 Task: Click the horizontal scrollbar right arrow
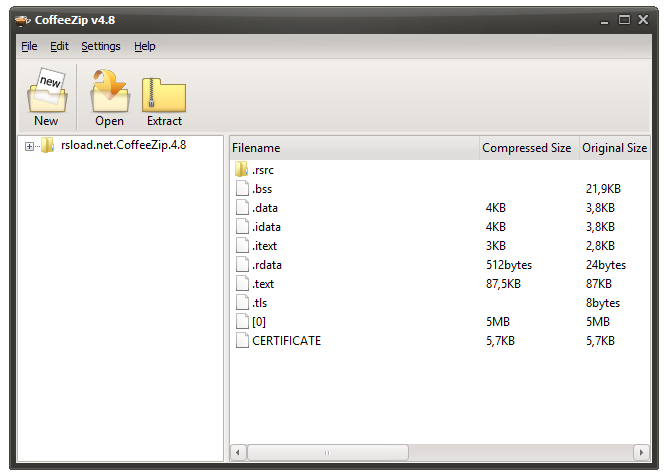point(641,452)
